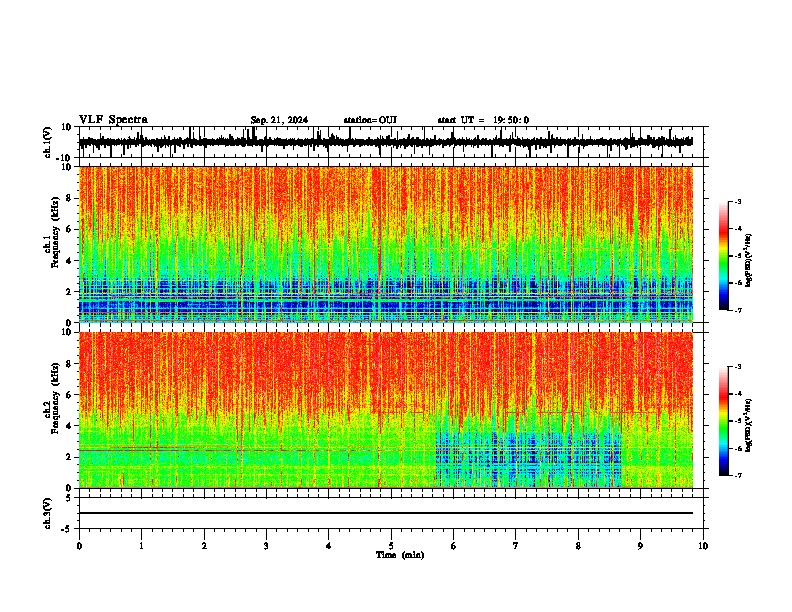The height and width of the screenshot is (612, 792).
Task: Click the "10" tick on the time axis
Action: point(703,546)
